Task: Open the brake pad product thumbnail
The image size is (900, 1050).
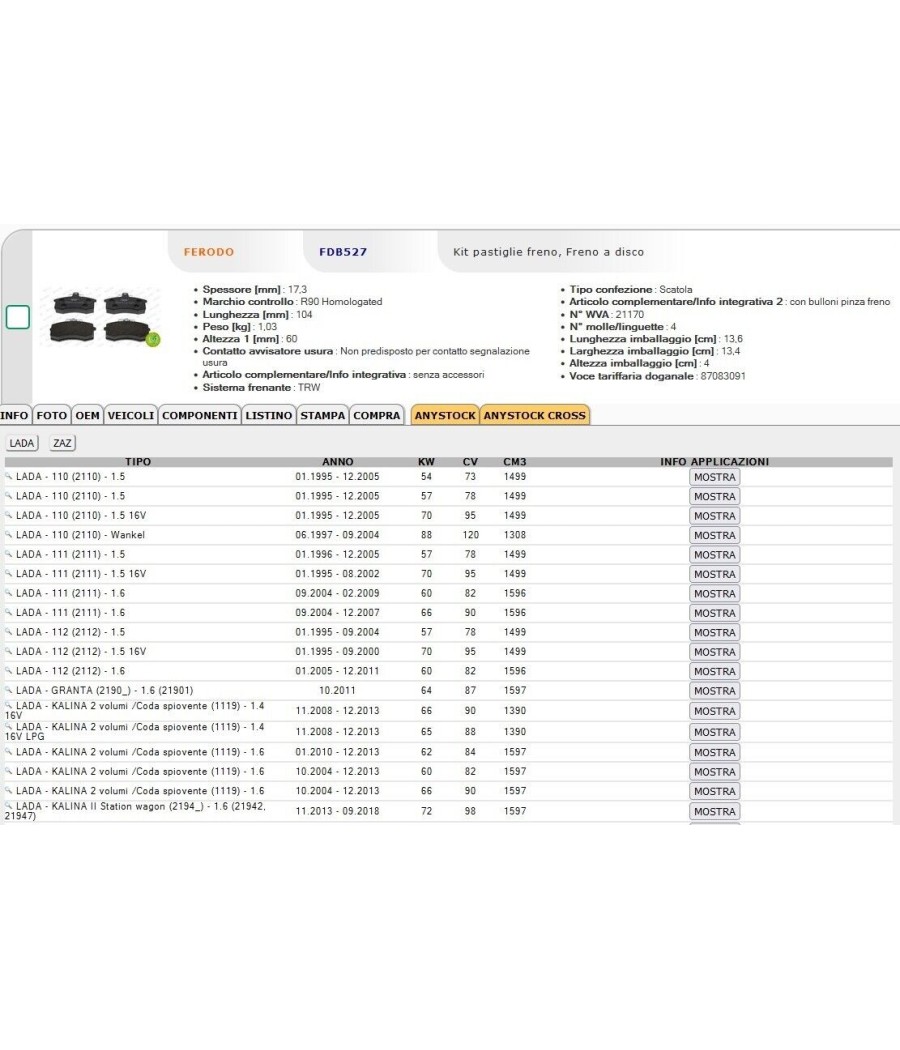Action: (x=100, y=317)
